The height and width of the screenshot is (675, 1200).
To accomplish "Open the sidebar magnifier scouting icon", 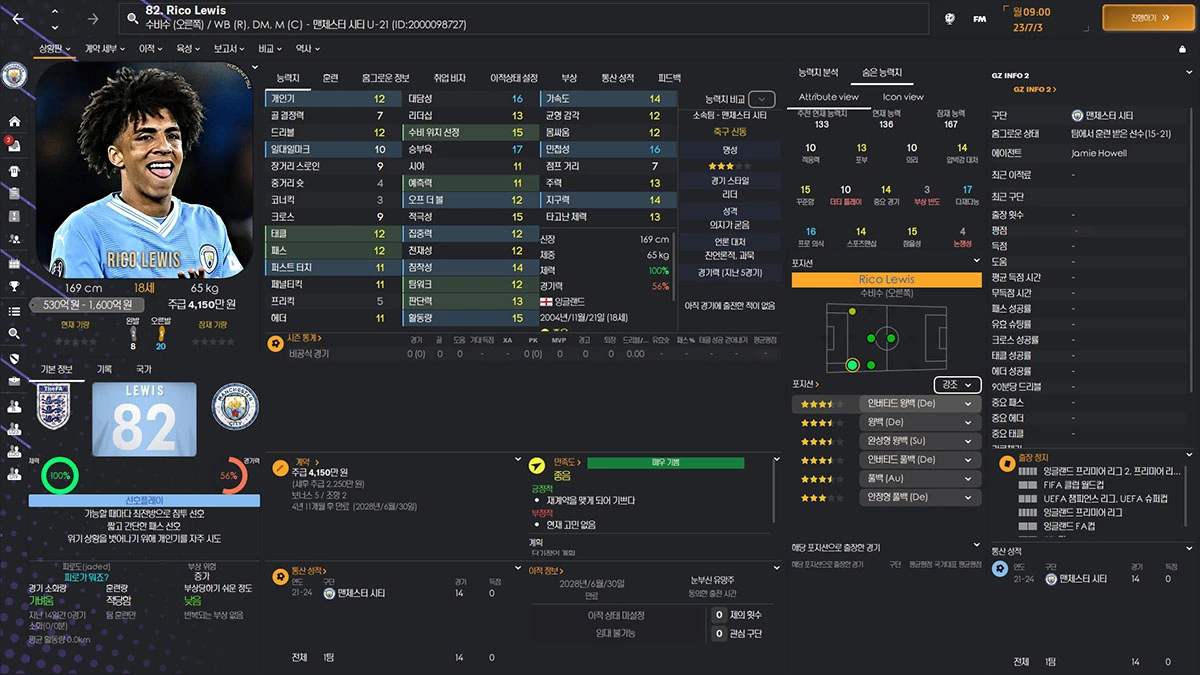I will pyautogui.click(x=14, y=334).
